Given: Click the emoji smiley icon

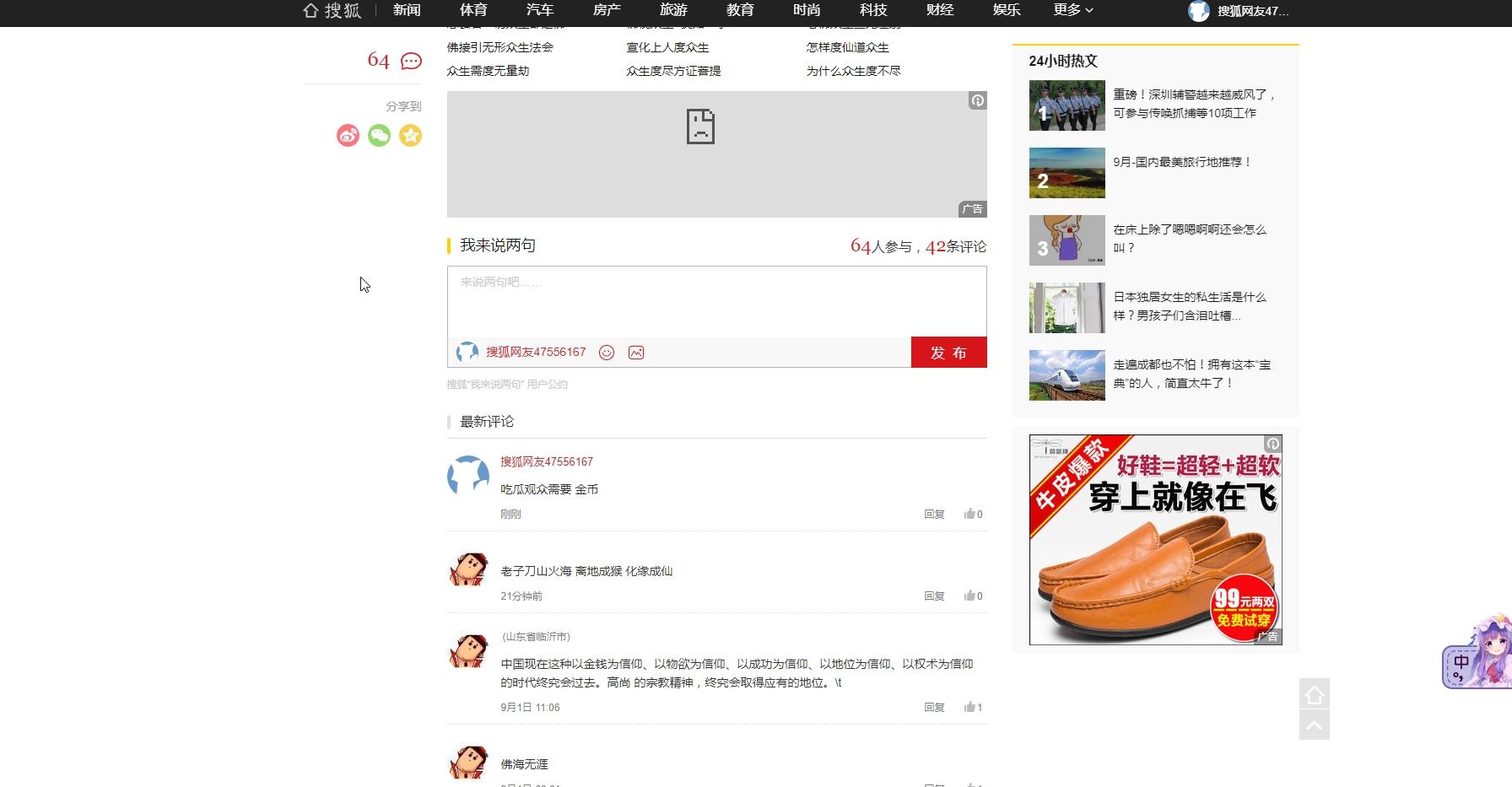Looking at the screenshot, I should [x=607, y=353].
